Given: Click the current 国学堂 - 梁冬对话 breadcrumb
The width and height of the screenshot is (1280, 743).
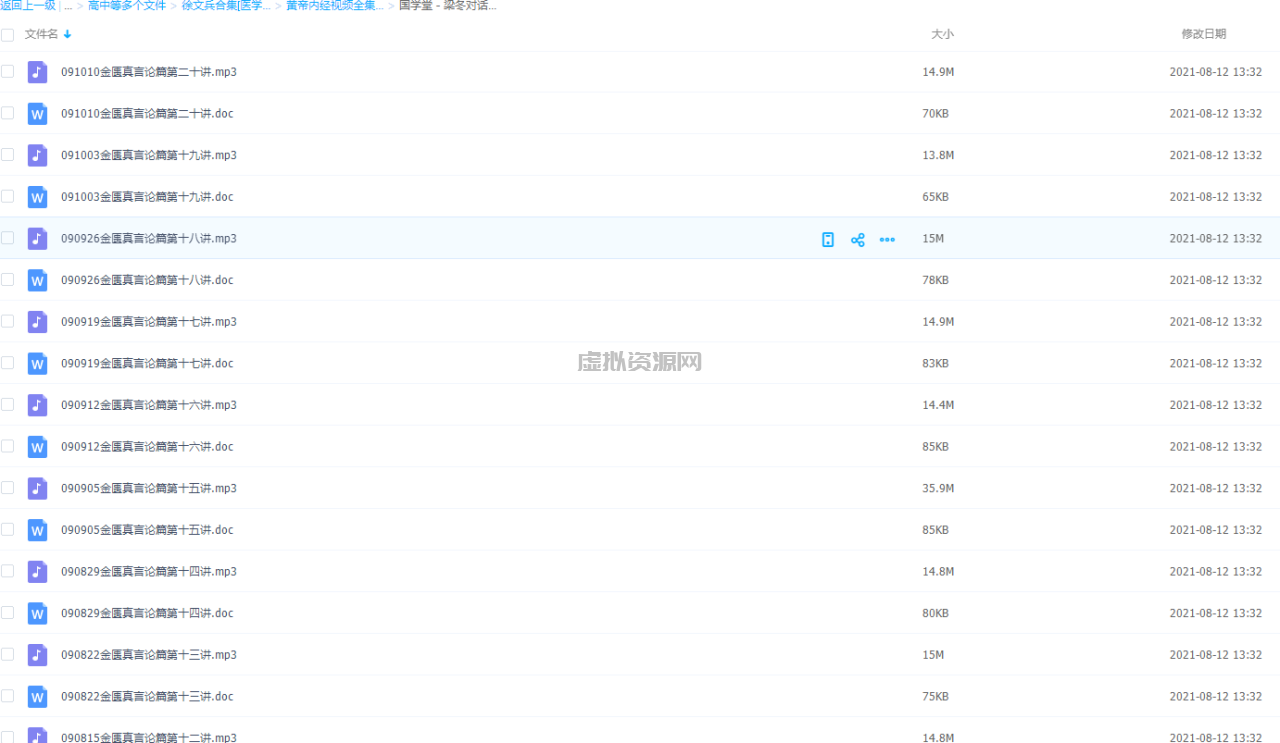Looking at the screenshot, I should [x=448, y=5].
